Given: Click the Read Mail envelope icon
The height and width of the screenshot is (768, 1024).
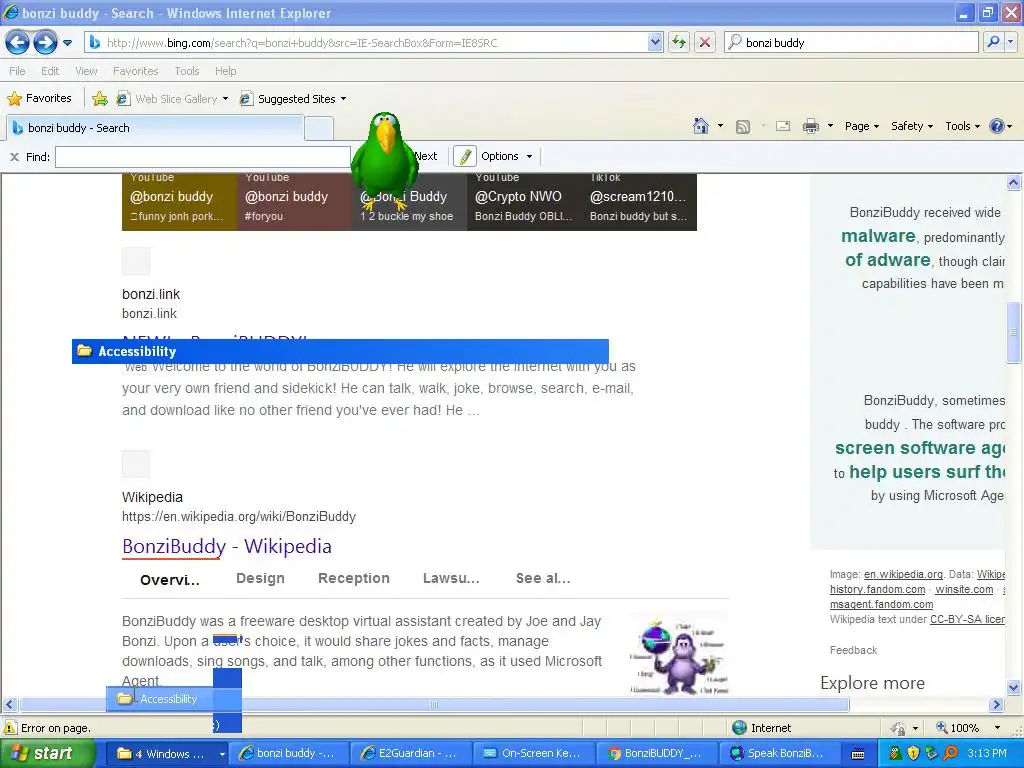Looking at the screenshot, I should pos(783,126).
